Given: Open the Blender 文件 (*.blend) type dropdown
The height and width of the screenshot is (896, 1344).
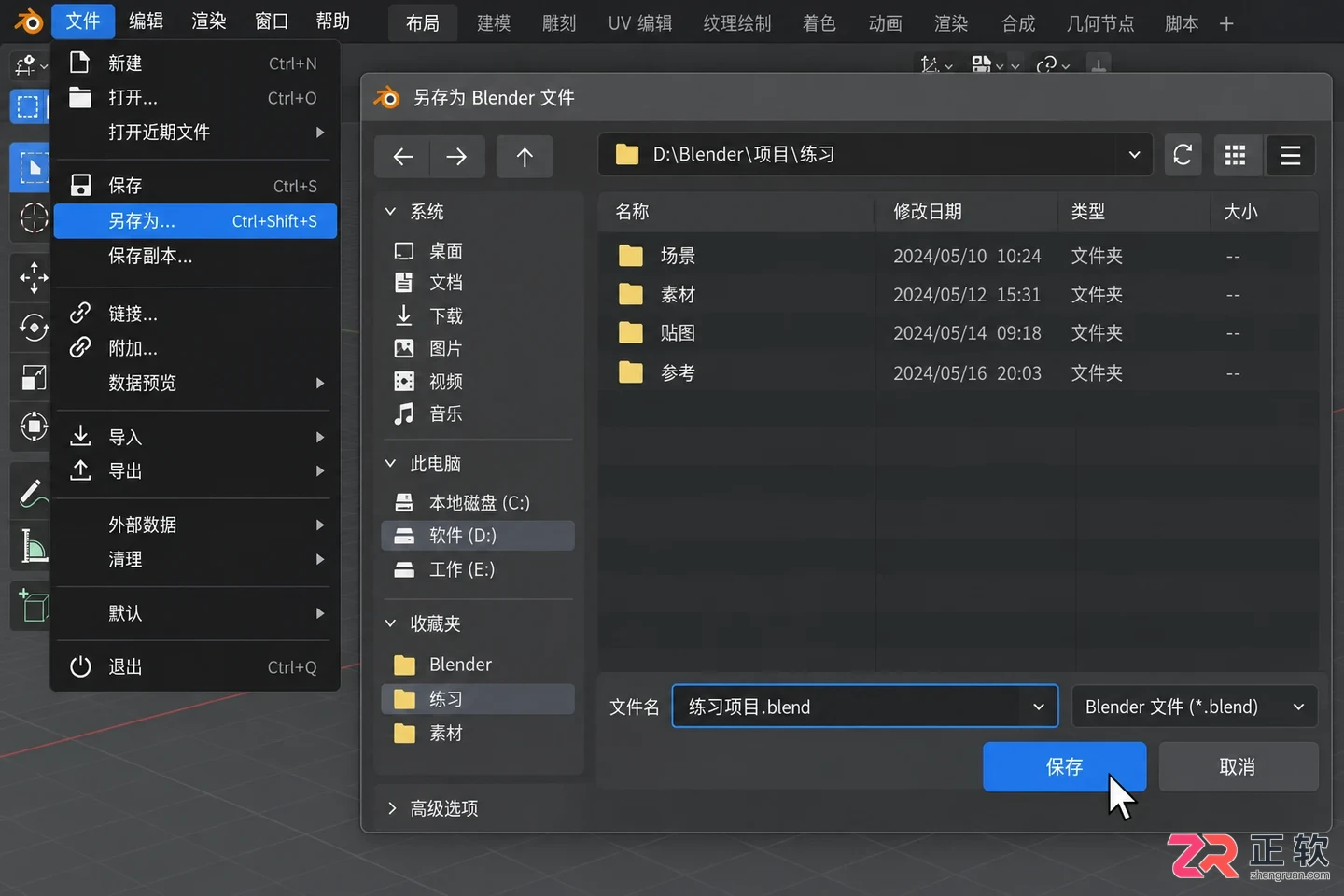Looking at the screenshot, I should 1195,707.
